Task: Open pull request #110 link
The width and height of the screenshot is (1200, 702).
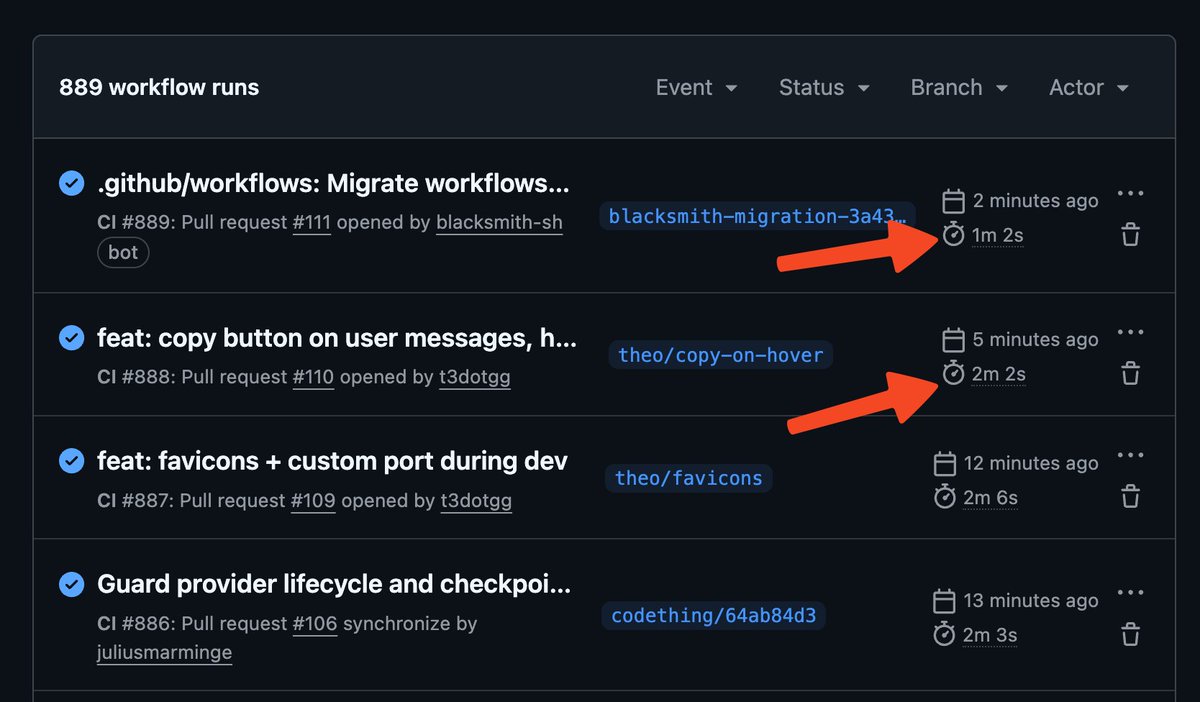Action: click(313, 378)
